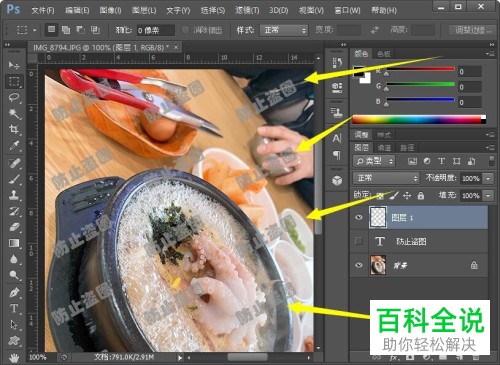Screen dimensions: 500x365
Task: Select the Move tool
Action: 14,65
